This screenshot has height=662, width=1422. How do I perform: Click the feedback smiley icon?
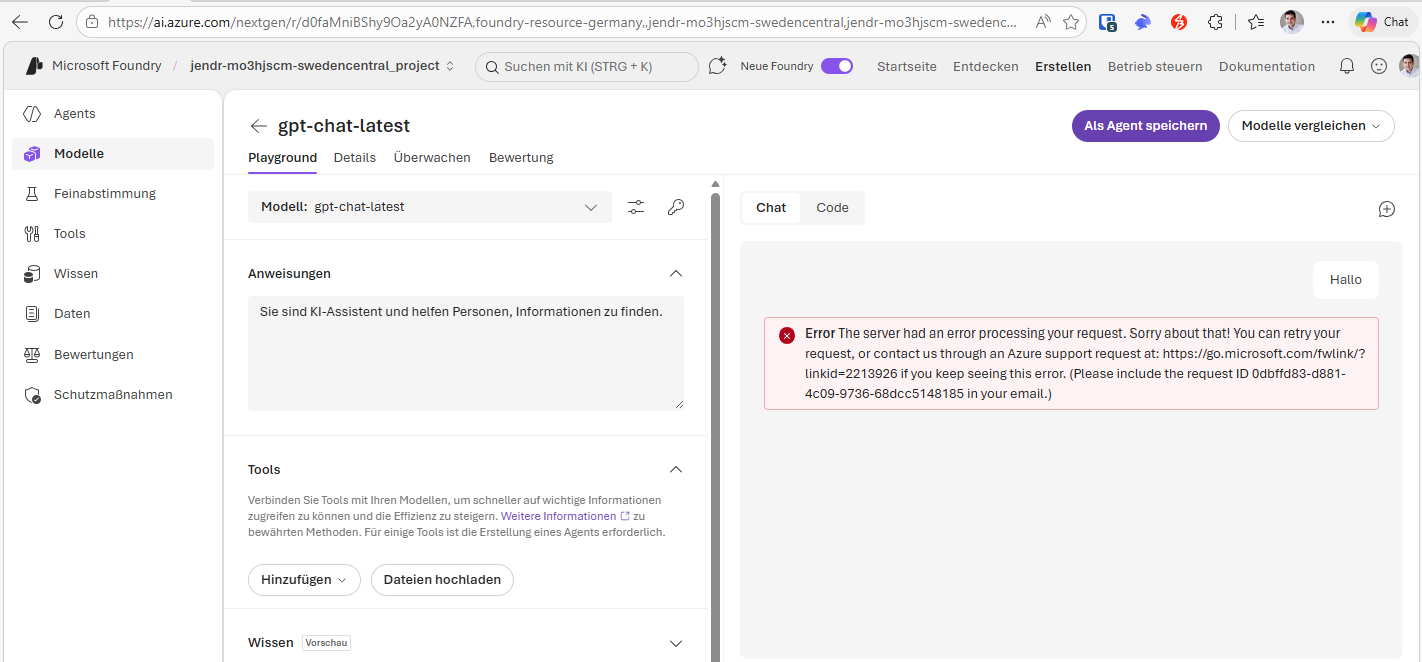coord(1379,66)
